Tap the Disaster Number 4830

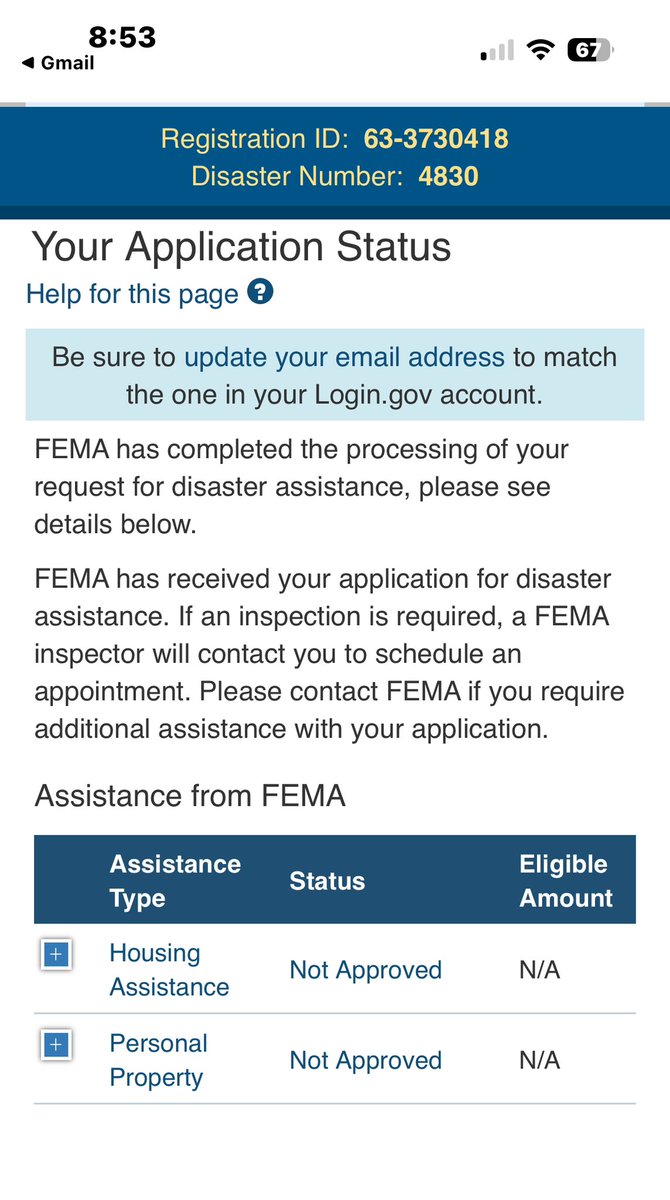click(448, 177)
